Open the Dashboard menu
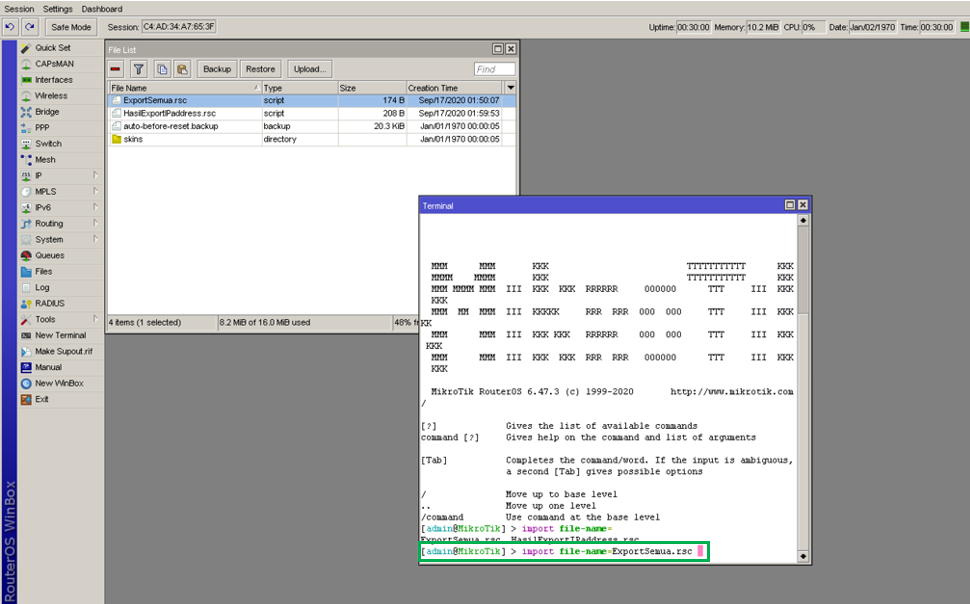Viewport: 970px width, 604px height. click(102, 9)
